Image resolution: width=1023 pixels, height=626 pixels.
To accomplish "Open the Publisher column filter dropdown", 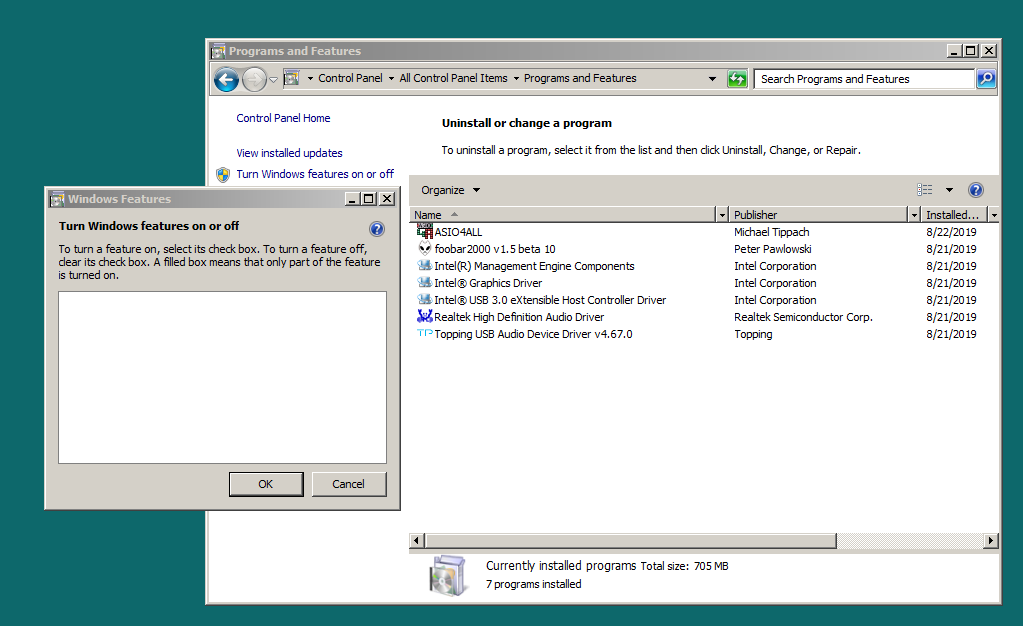I will tap(914, 215).
